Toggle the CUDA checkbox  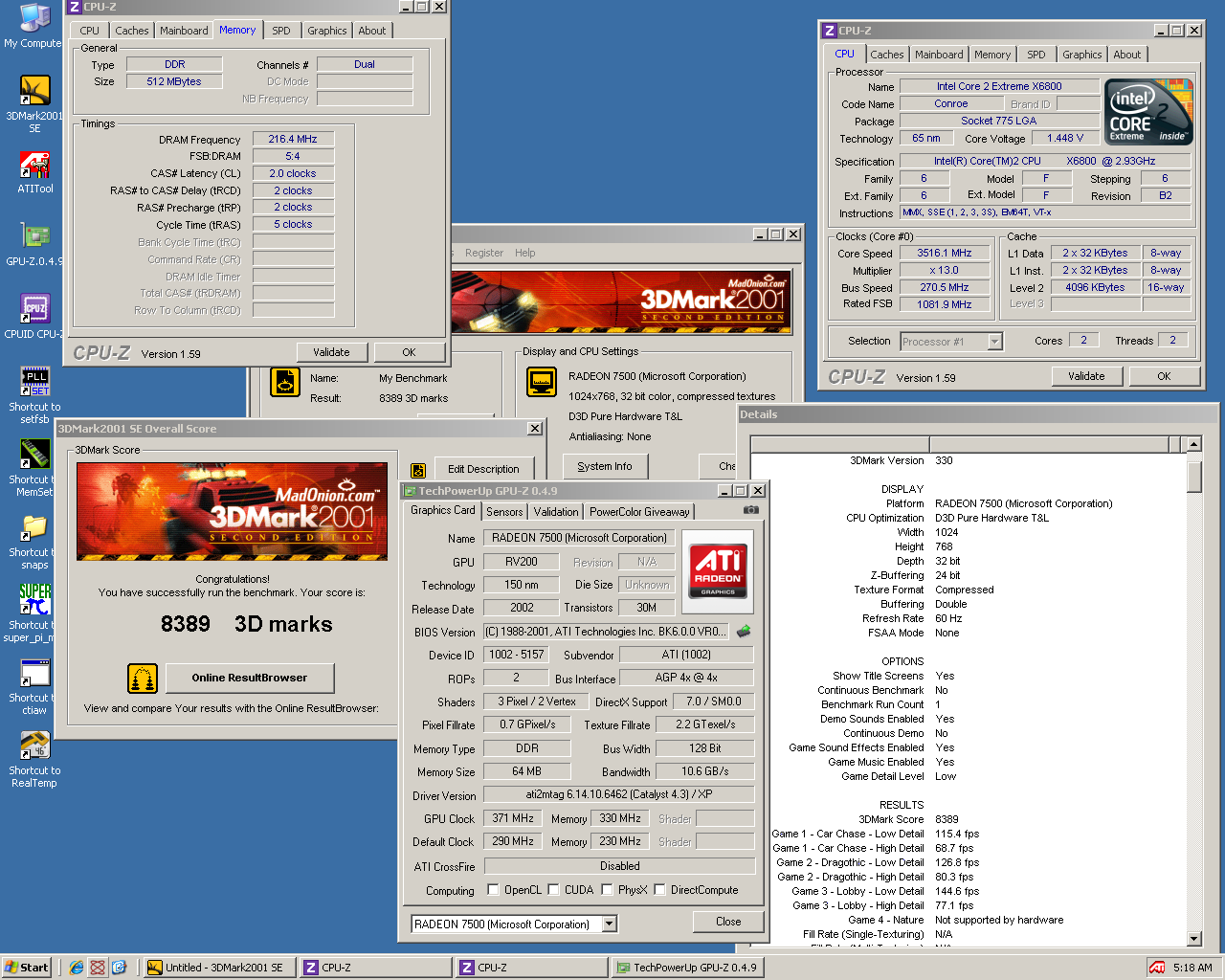coord(553,890)
